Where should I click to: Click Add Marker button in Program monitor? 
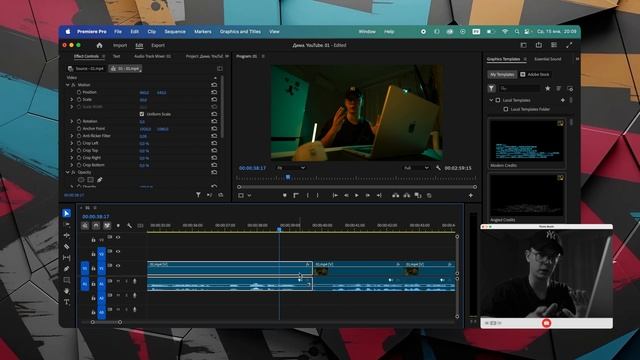click(x=284, y=196)
